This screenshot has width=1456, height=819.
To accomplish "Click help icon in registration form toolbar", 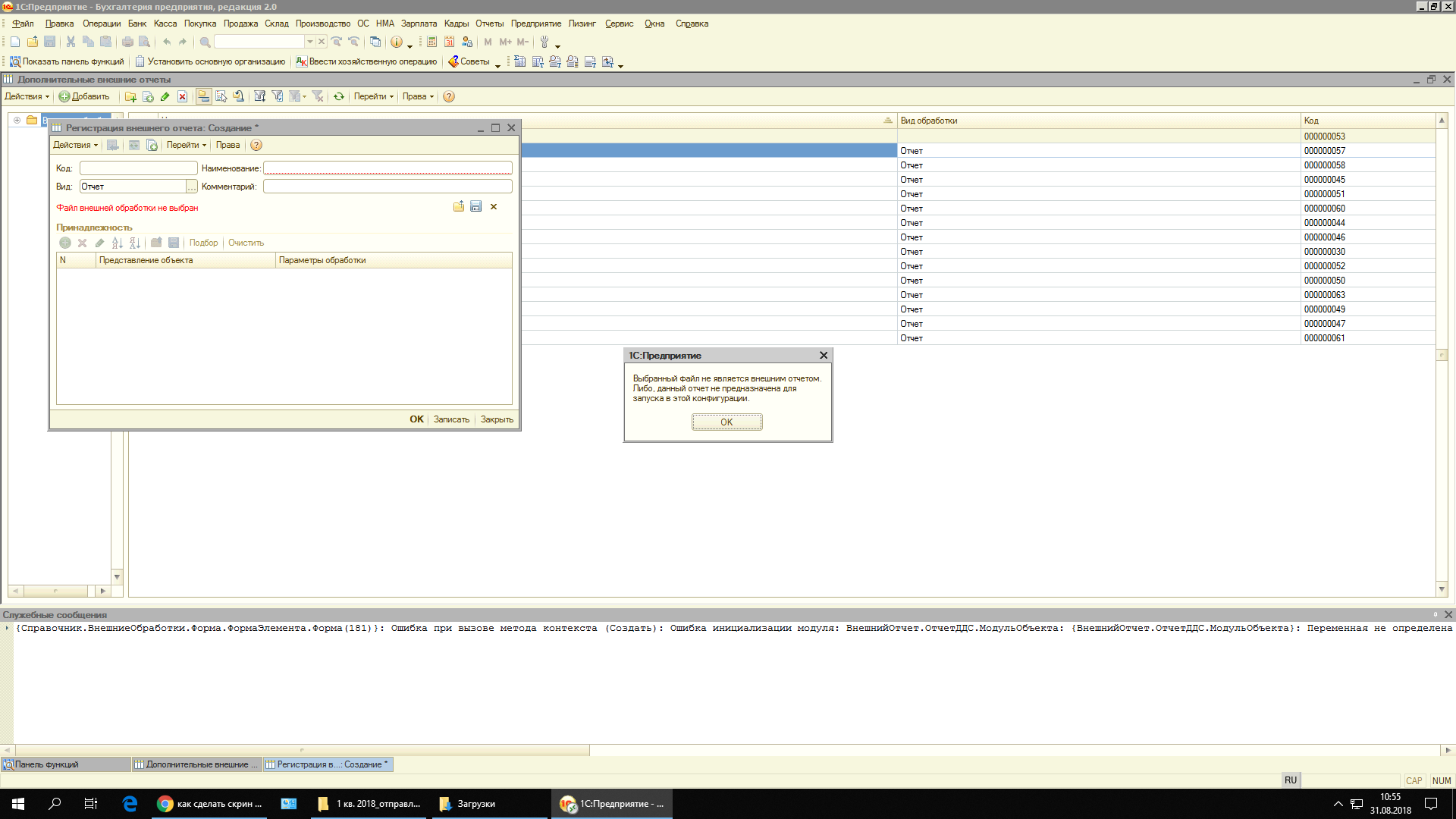I will pos(256,145).
